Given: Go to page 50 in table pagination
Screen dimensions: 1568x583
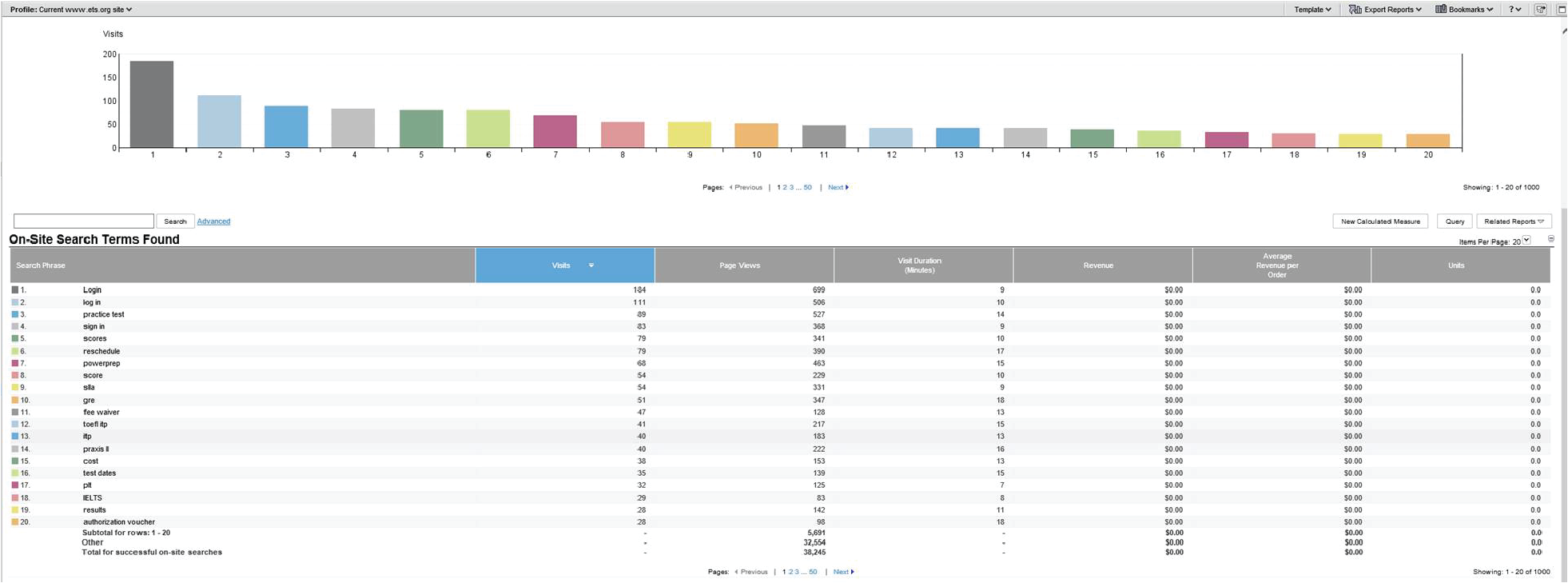Looking at the screenshot, I should 813,572.
